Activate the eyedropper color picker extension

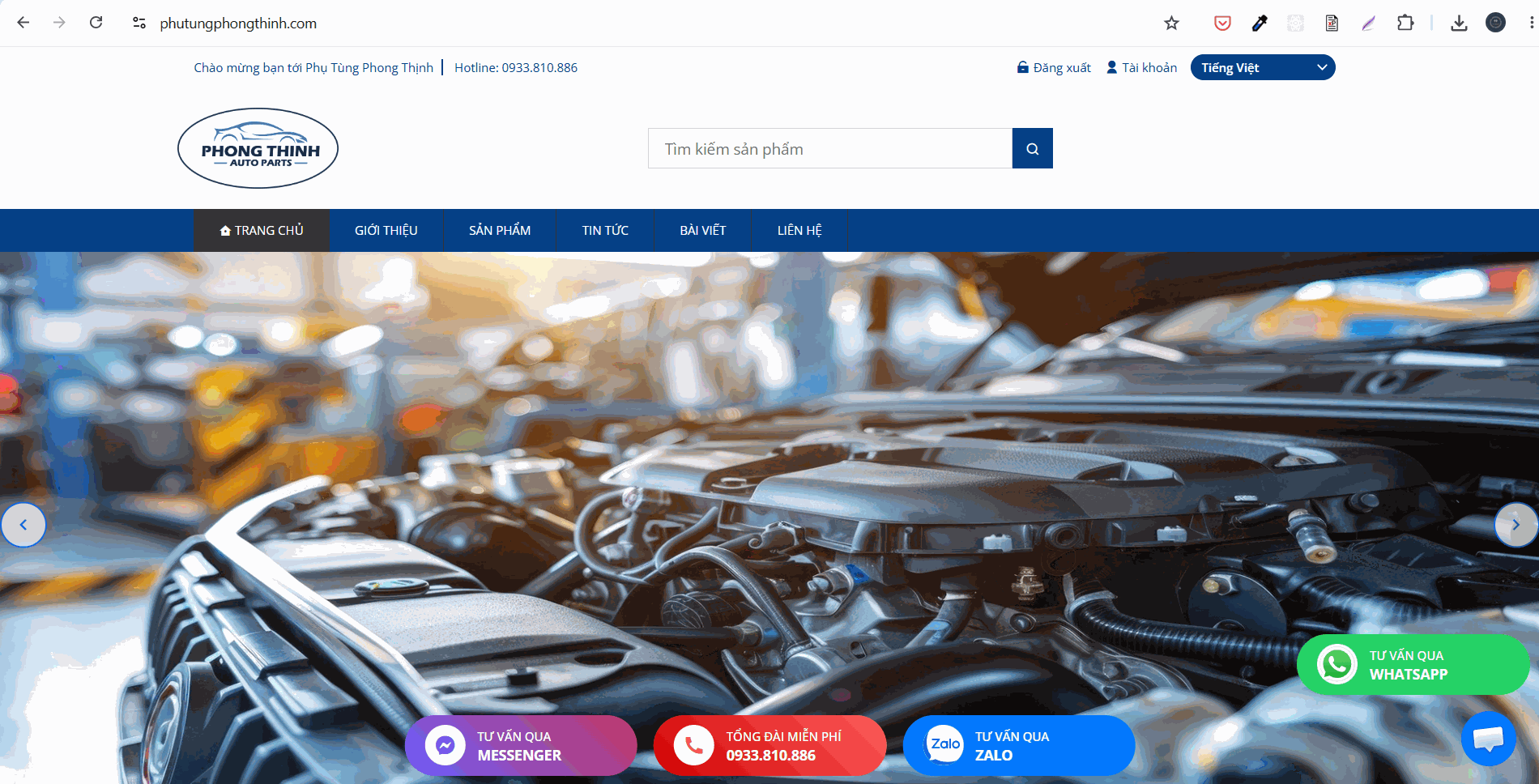[1260, 23]
